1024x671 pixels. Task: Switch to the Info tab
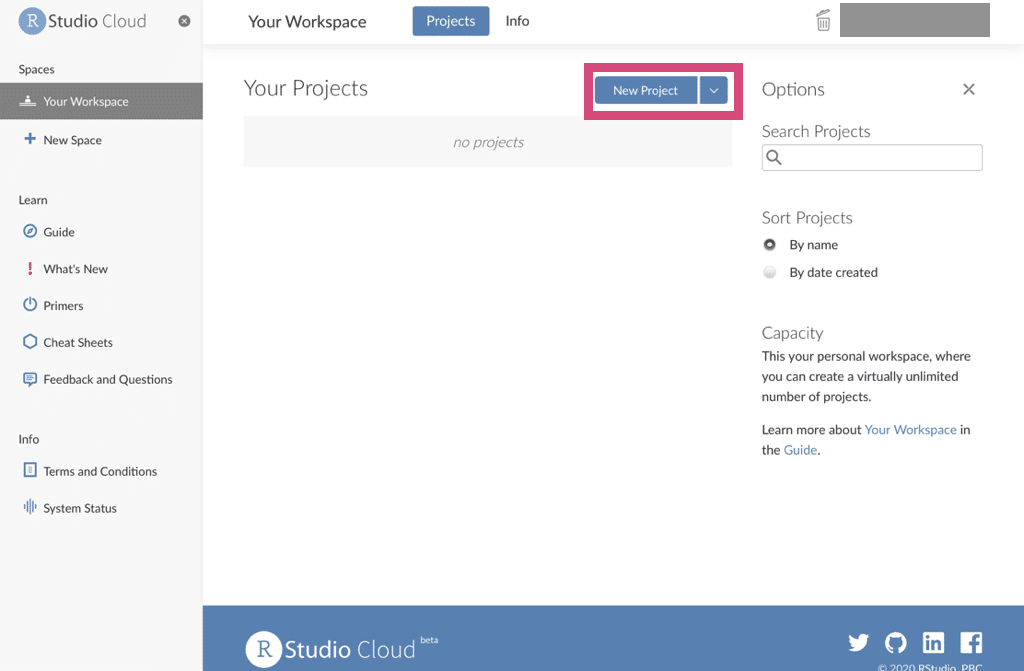pyautogui.click(x=517, y=21)
